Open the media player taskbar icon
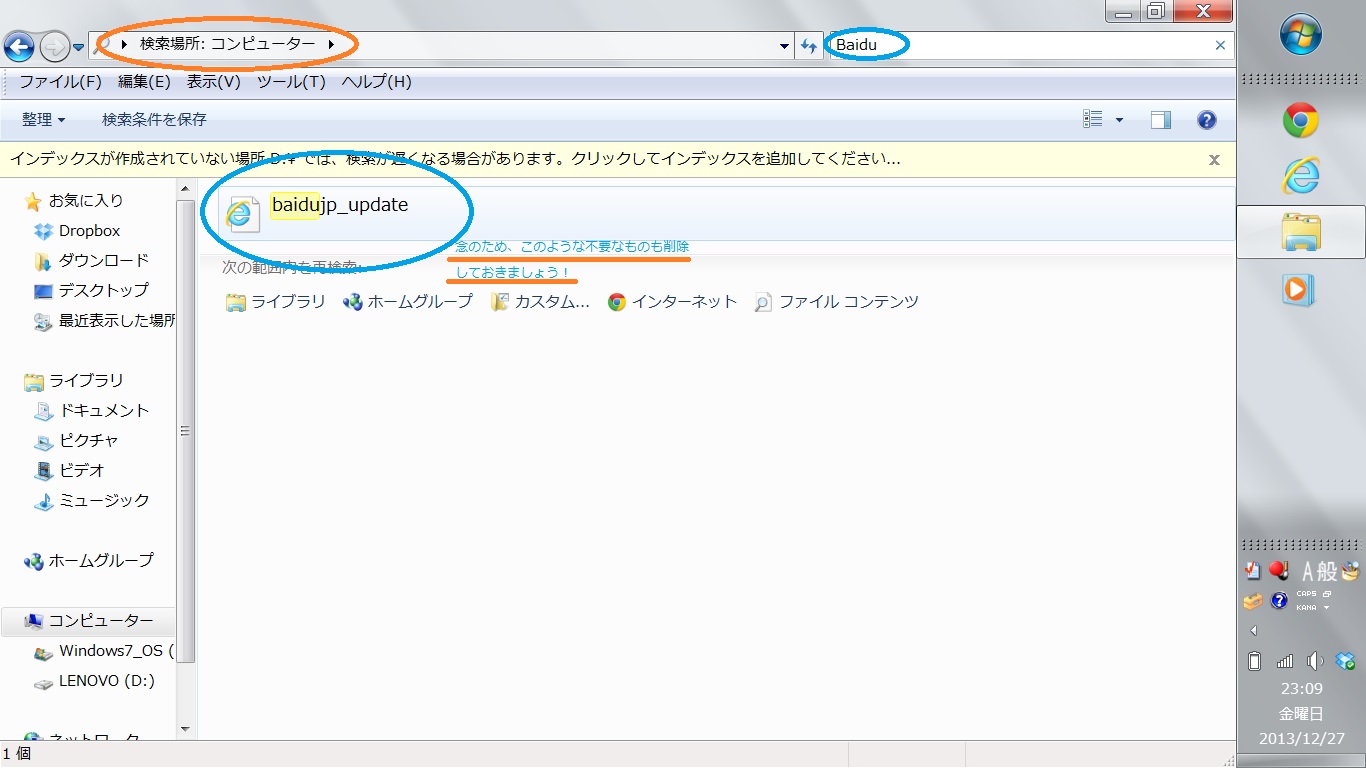 pyautogui.click(x=1299, y=290)
